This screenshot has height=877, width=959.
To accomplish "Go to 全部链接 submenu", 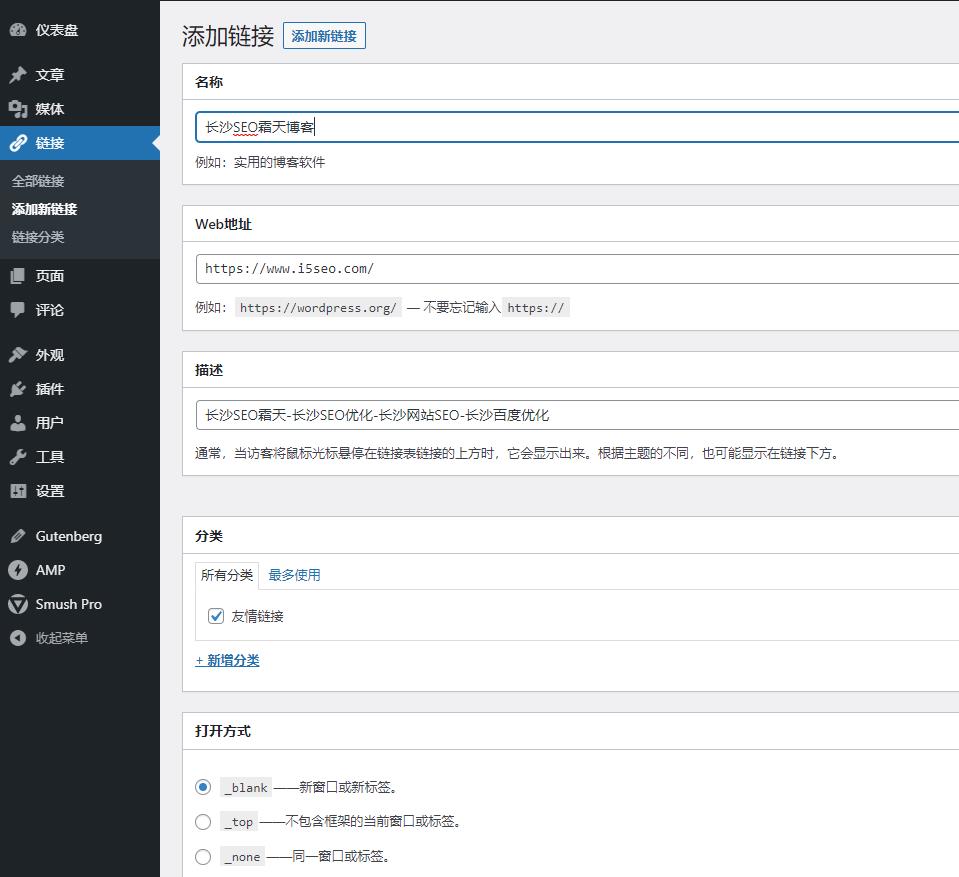I will (x=38, y=181).
